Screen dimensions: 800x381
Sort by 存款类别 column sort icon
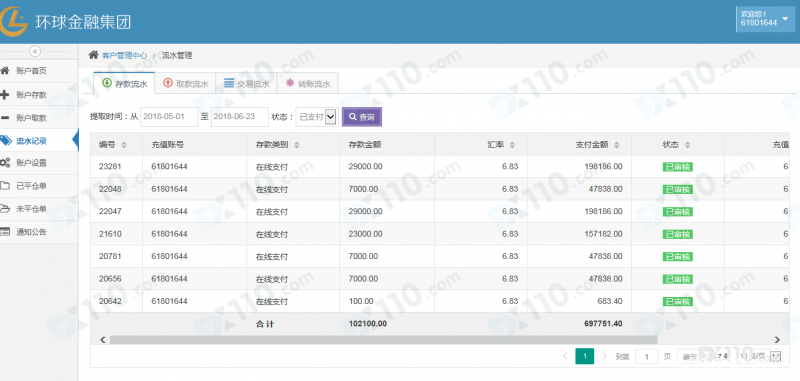296,145
